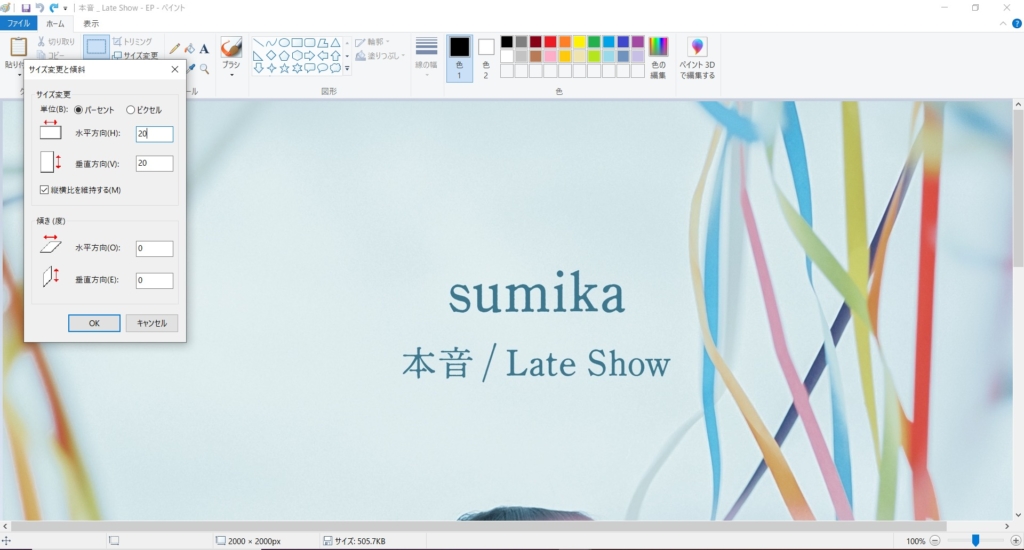Click skew 水平方向(O) input field
This screenshot has width=1024, height=550.
click(x=155, y=248)
